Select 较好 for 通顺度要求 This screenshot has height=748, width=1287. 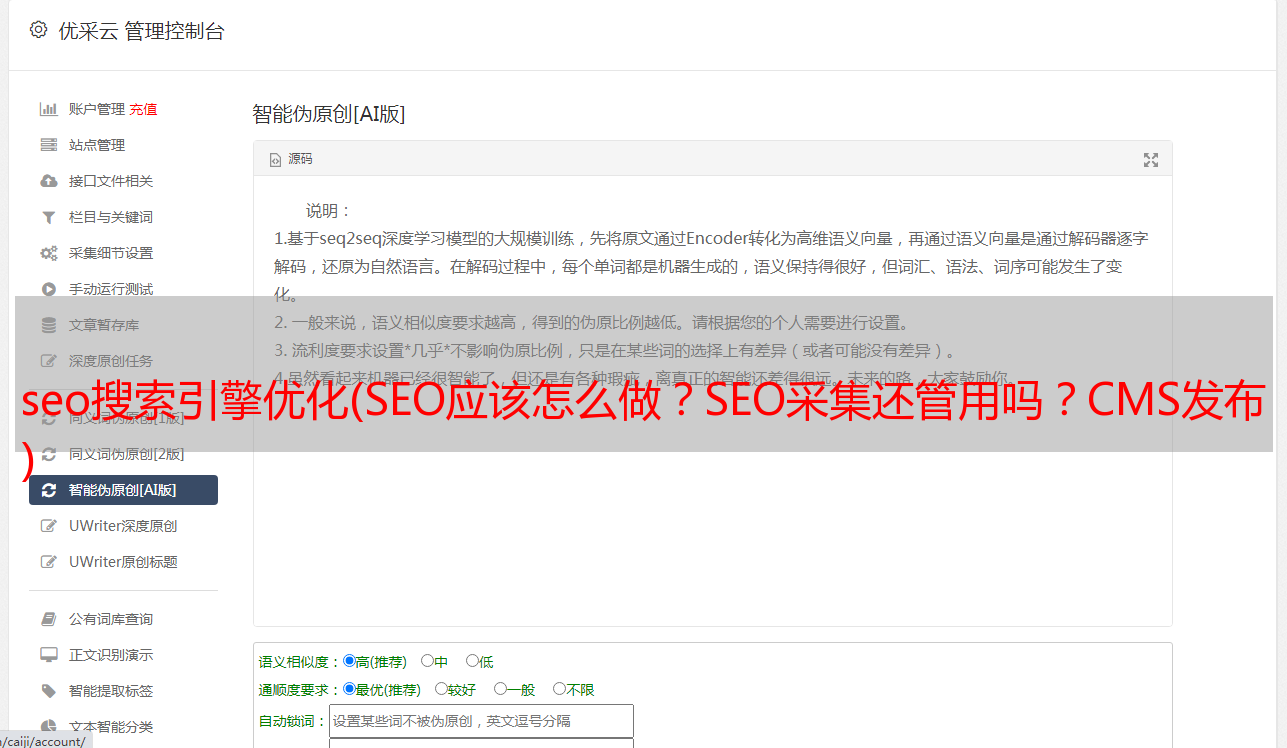point(441,689)
